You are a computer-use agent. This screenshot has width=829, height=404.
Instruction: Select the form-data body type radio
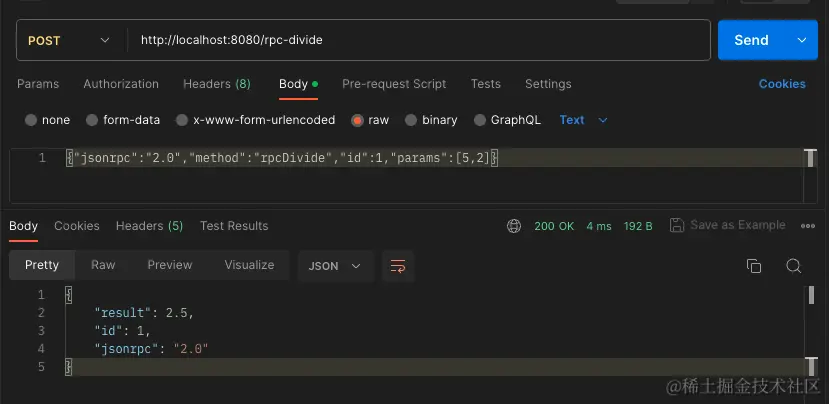[x=92, y=120]
